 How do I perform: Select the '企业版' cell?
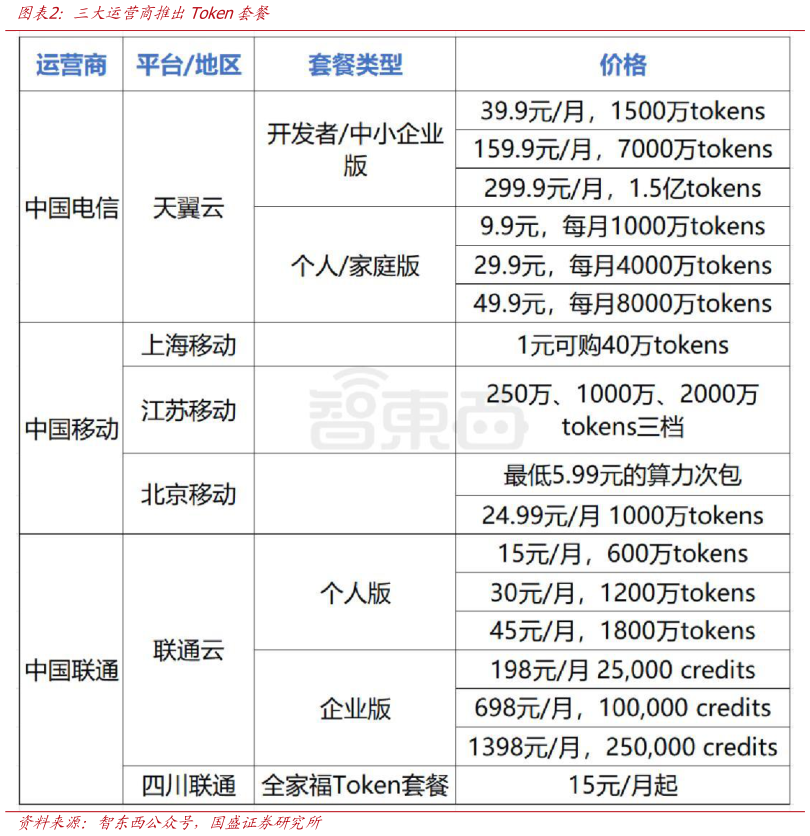355,708
